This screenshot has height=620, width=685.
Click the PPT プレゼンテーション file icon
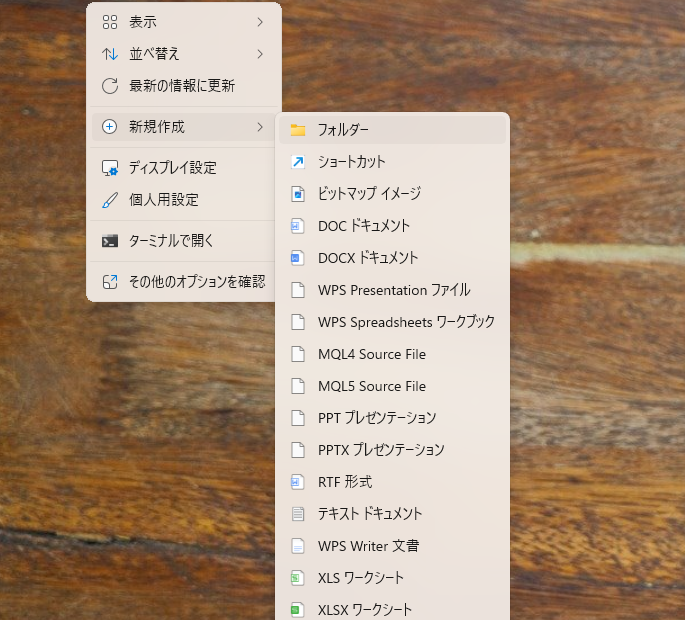pos(298,418)
